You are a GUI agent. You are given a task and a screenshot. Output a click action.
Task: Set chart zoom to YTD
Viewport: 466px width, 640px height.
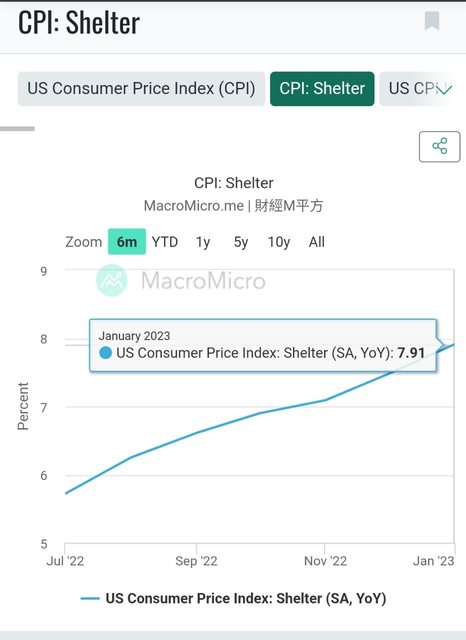tap(165, 242)
